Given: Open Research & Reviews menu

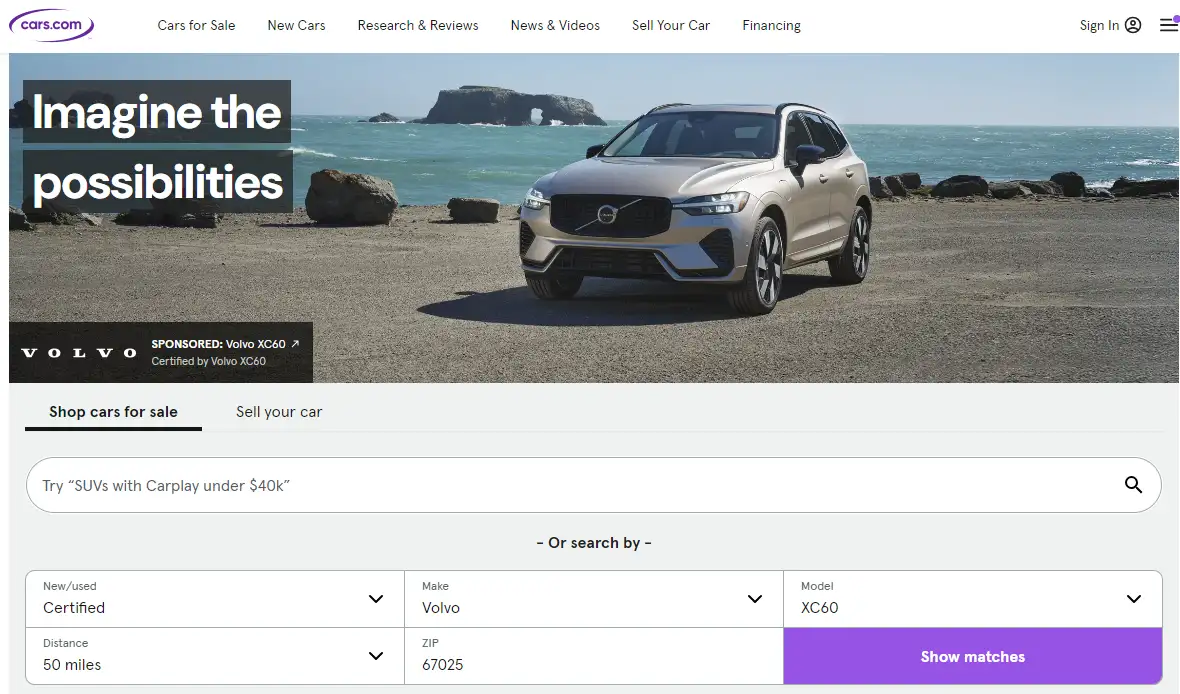Looking at the screenshot, I should pyautogui.click(x=418, y=25).
